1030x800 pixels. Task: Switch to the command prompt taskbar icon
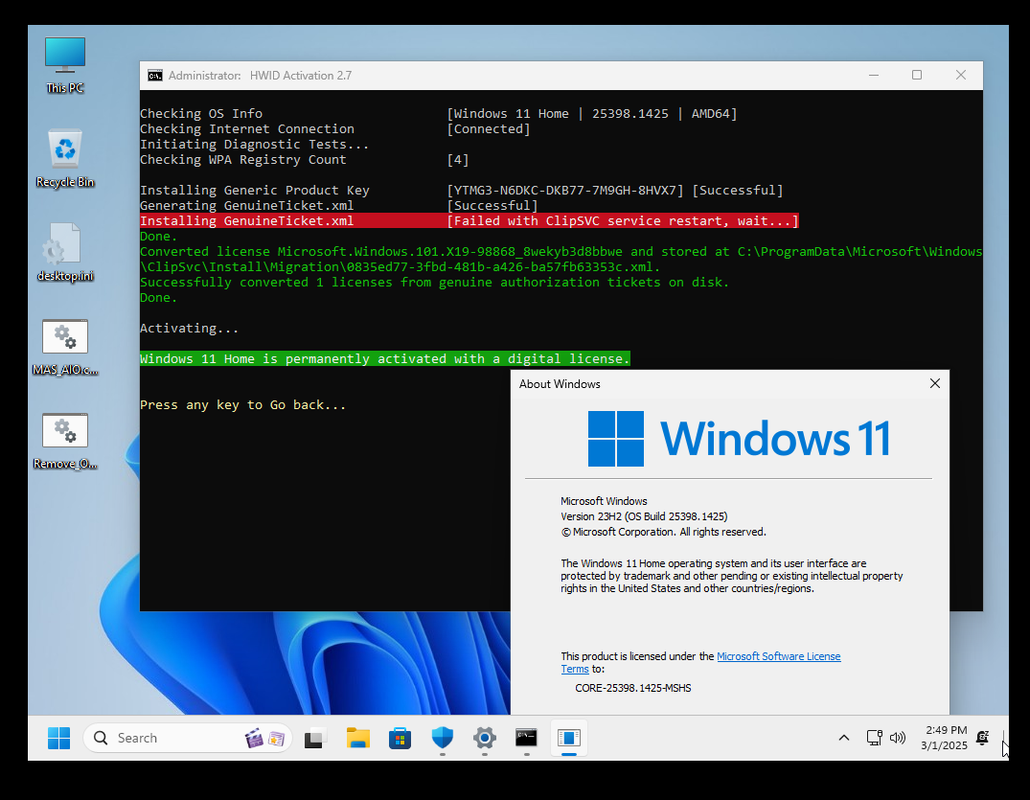(x=526, y=738)
